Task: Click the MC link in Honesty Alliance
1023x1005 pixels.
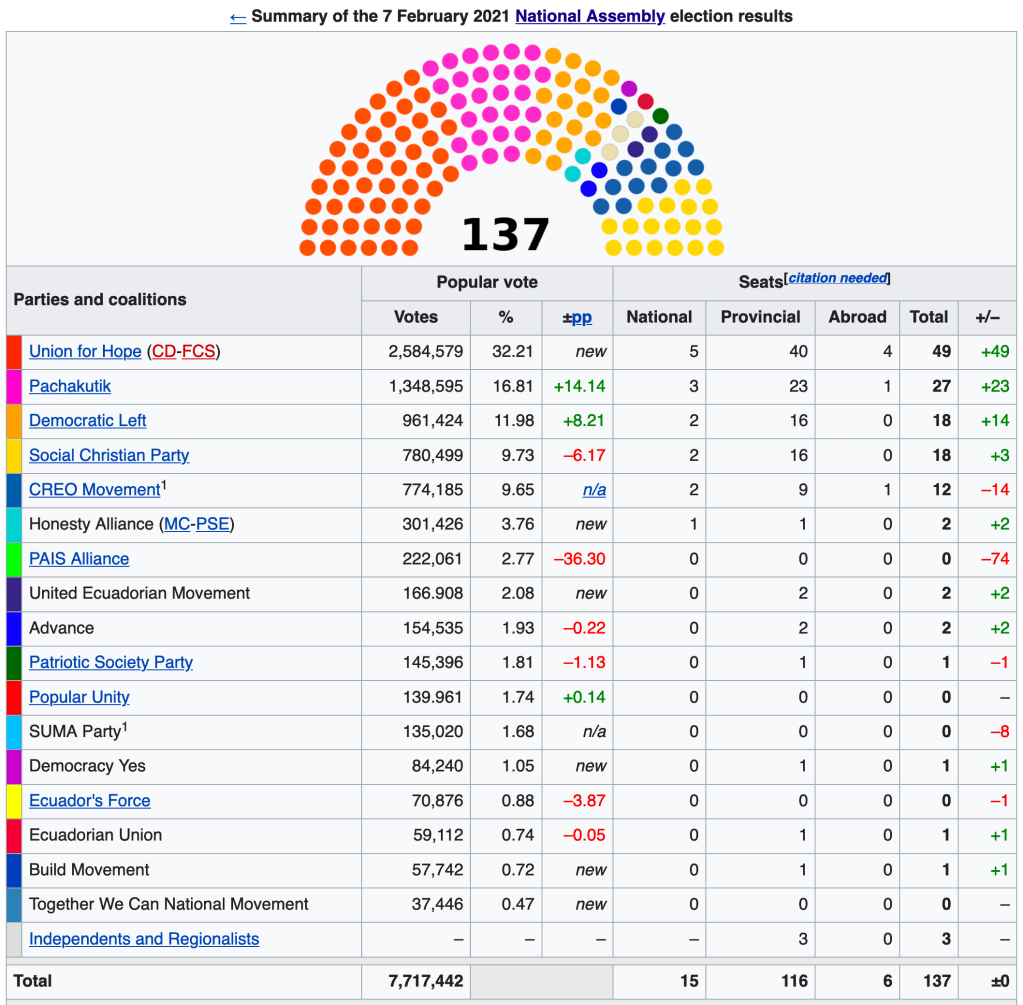Action: pos(176,524)
